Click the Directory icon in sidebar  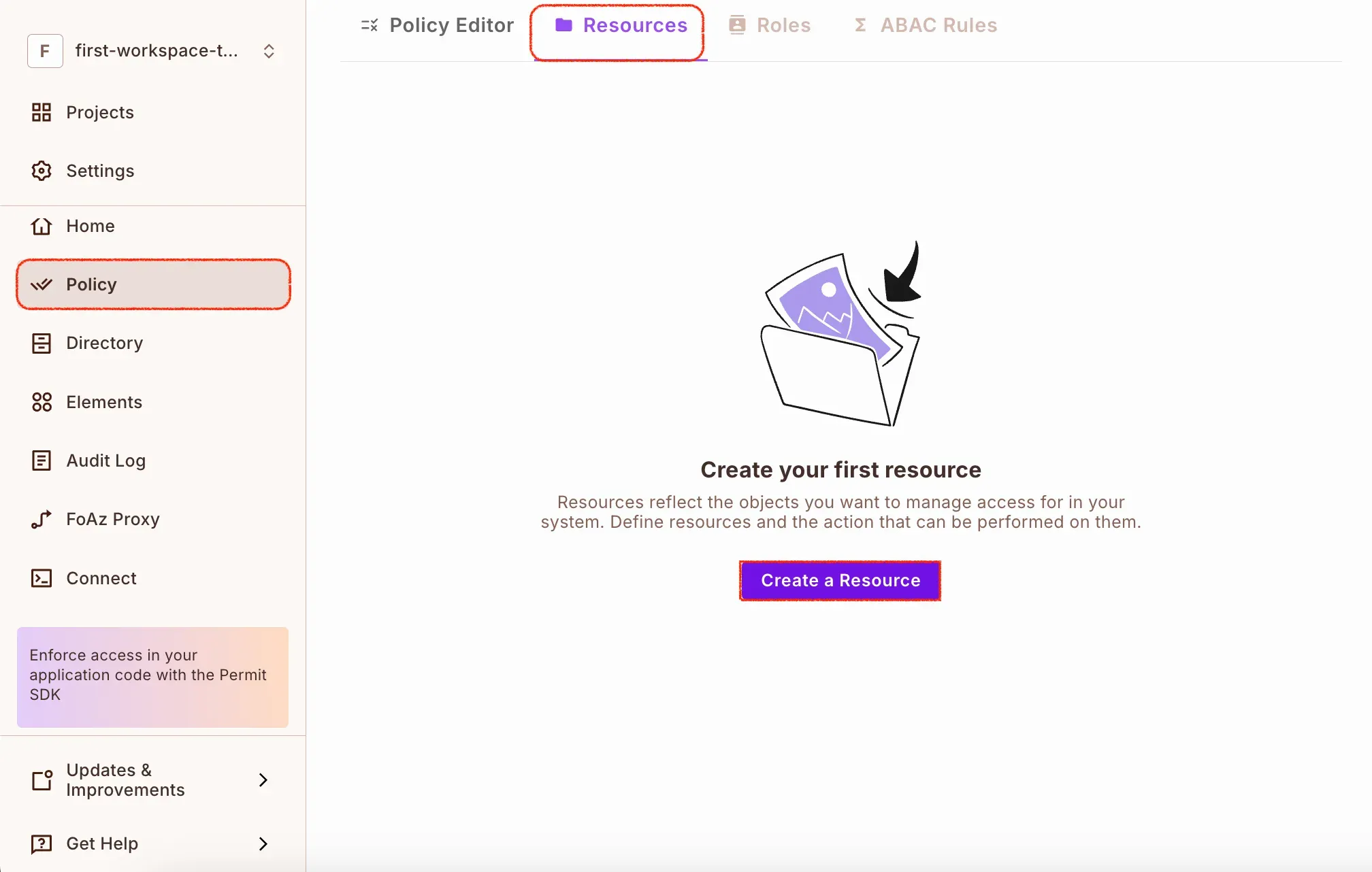point(42,343)
